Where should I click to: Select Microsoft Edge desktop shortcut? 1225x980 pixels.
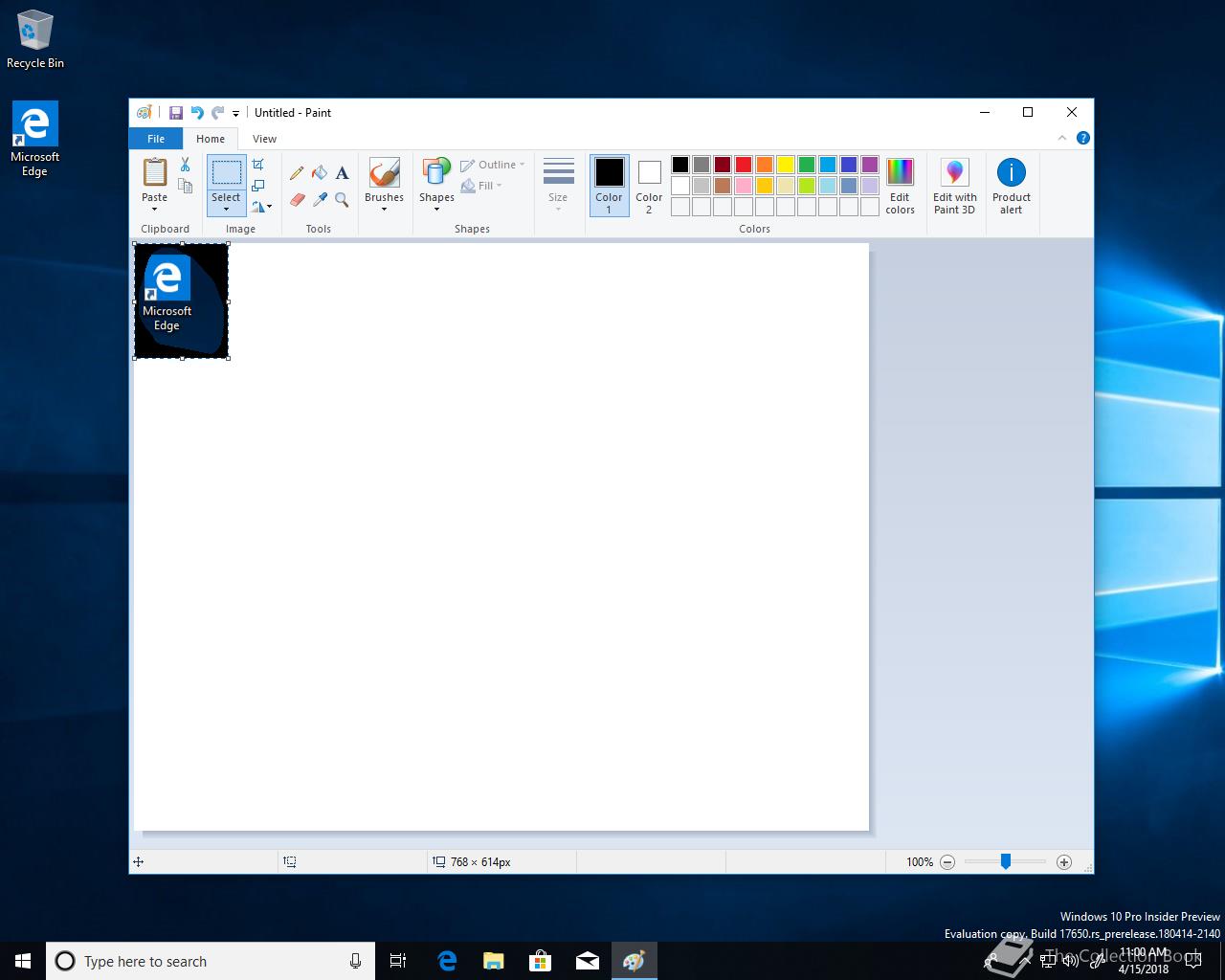coord(35,140)
